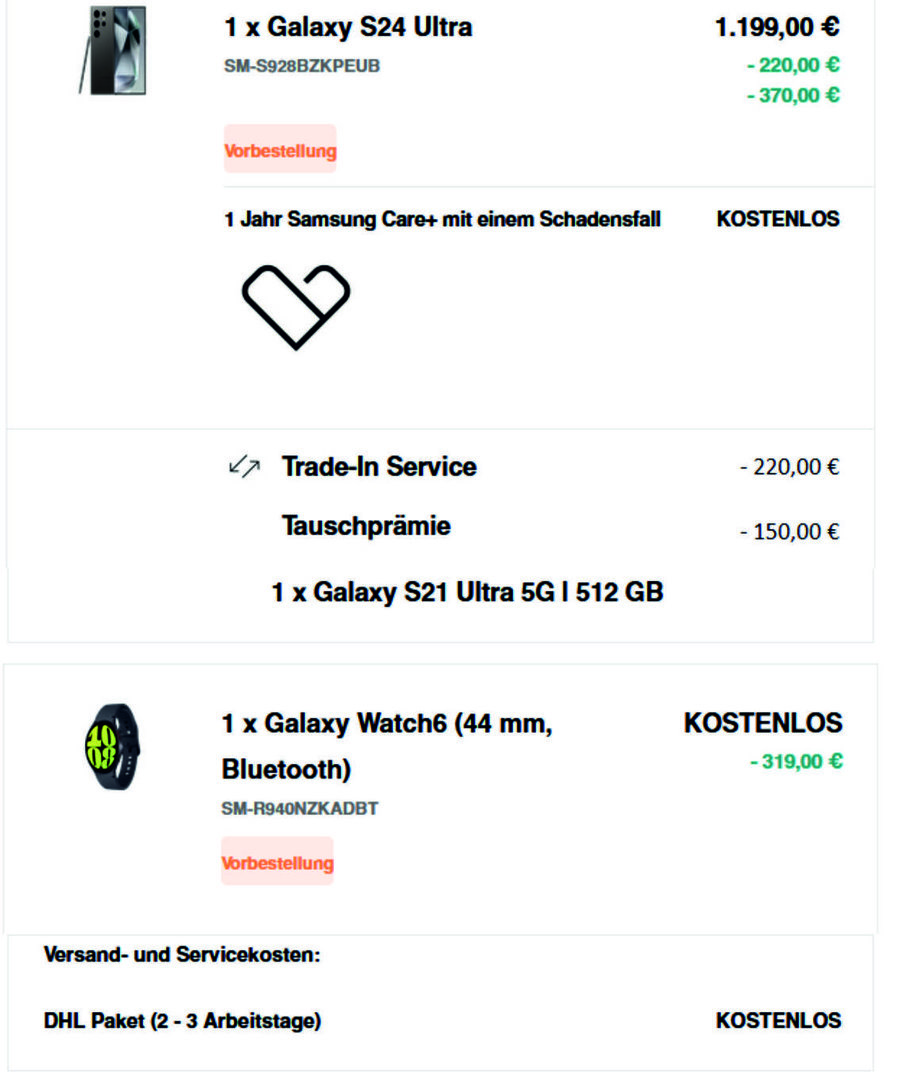The width and height of the screenshot is (900, 1080).
Task: Click the green -370,00 € discount
Action: pos(792,95)
